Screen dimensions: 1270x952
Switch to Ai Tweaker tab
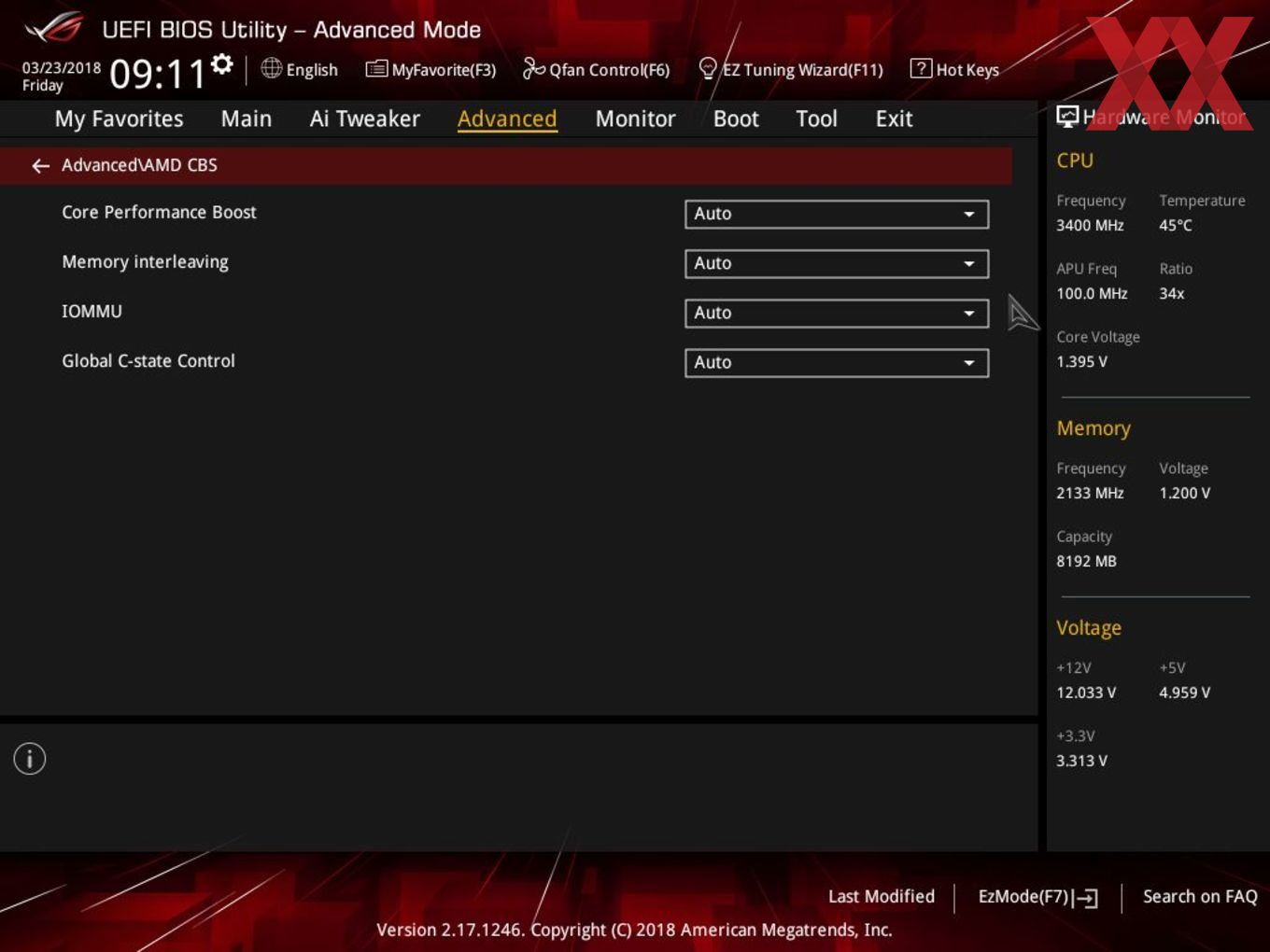pyautogui.click(x=365, y=119)
